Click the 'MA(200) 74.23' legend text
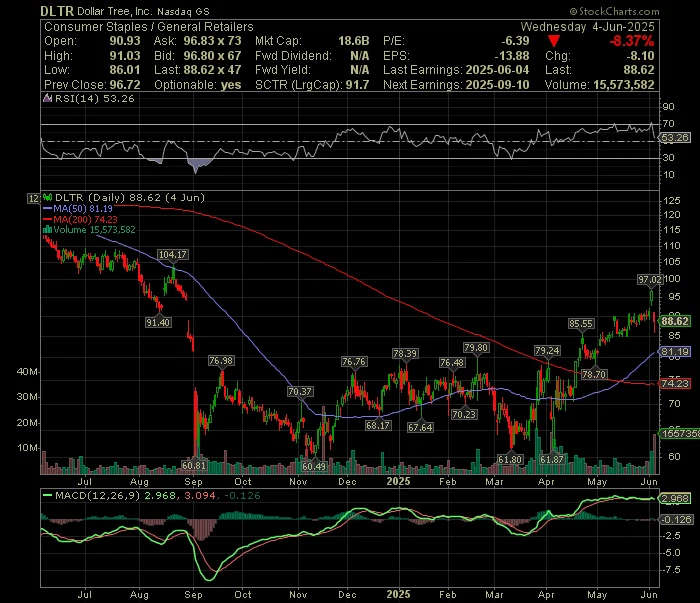 86,220
